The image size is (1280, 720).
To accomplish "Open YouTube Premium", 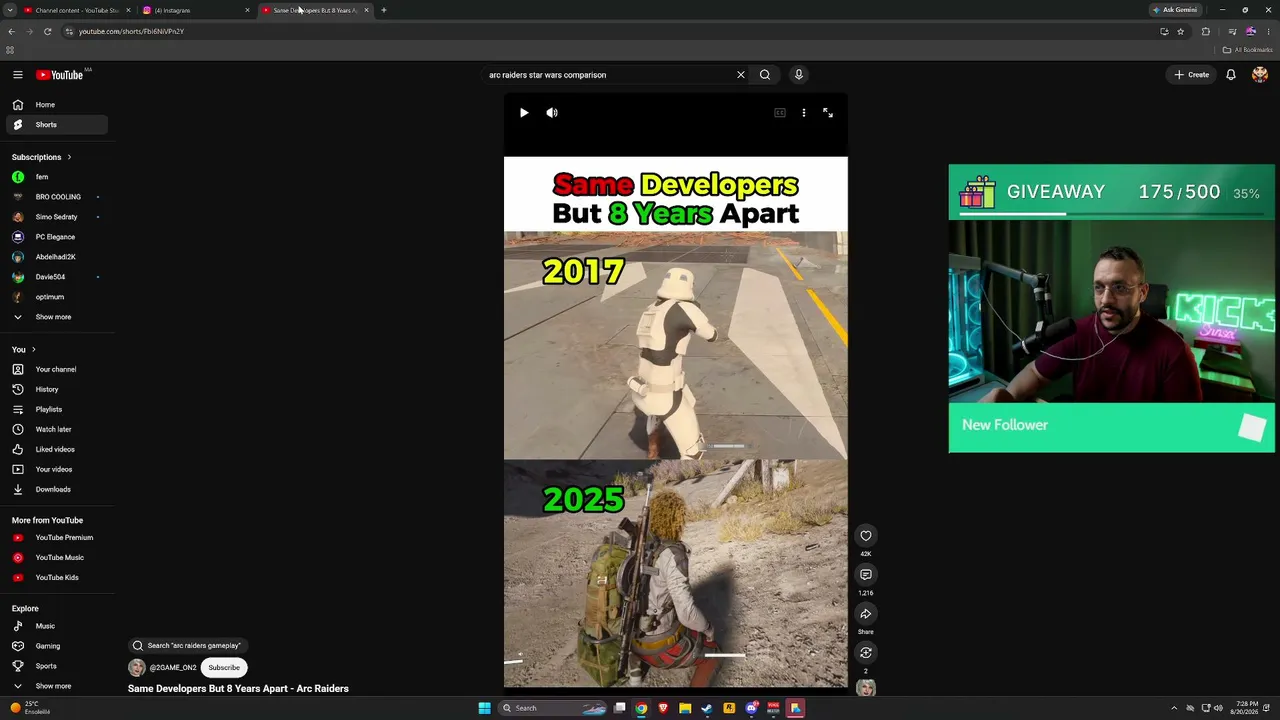I will click(x=57, y=538).
